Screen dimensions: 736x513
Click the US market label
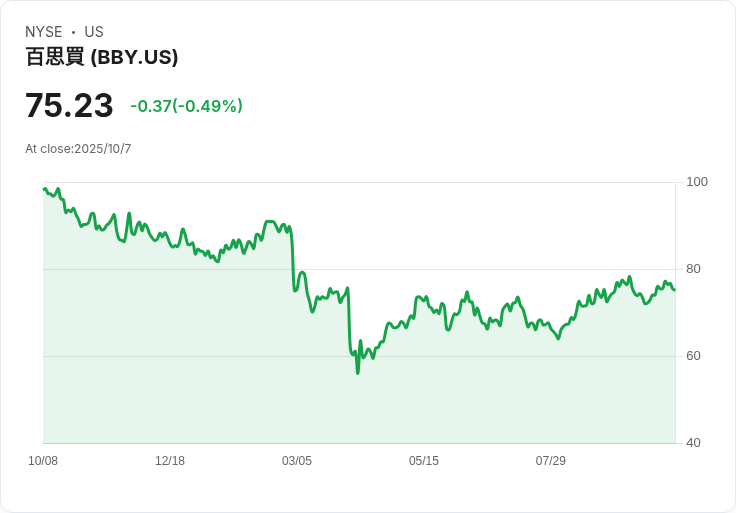pos(94,32)
